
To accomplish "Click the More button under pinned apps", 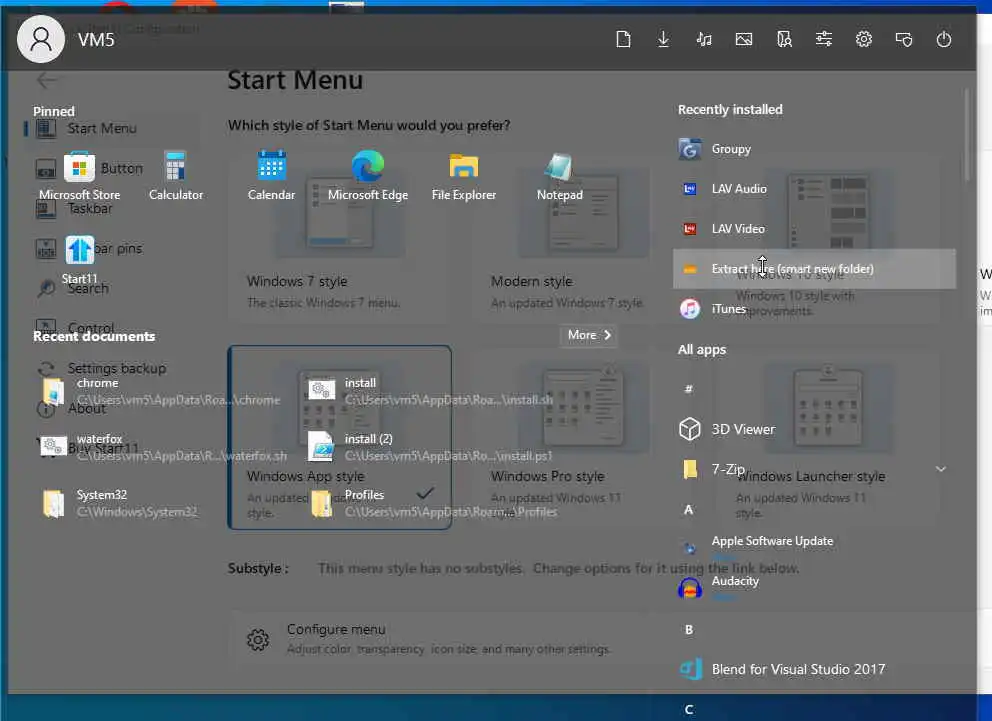I will coord(588,335).
